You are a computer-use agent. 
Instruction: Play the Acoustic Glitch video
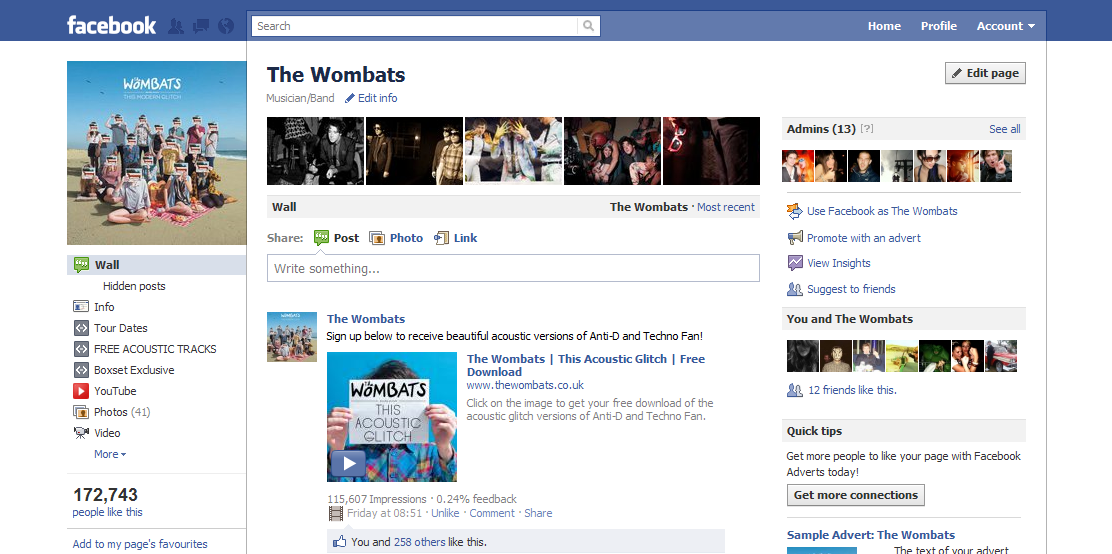[348, 463]
